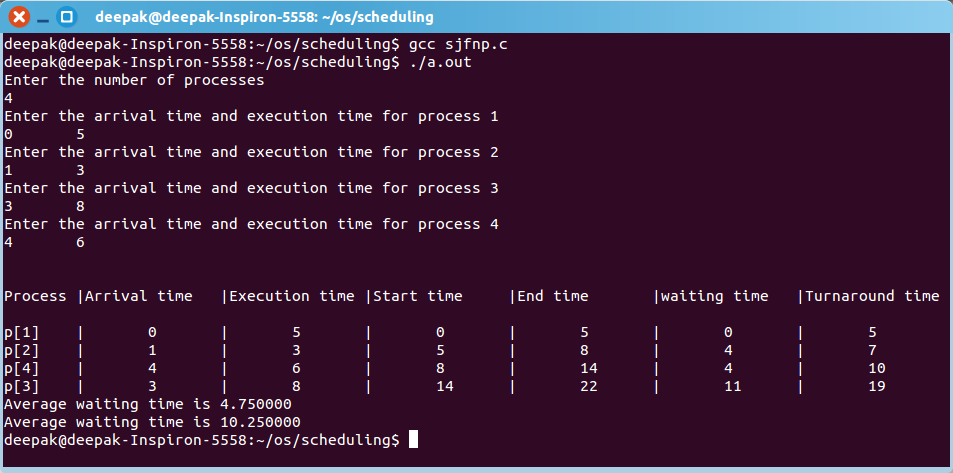Click the './a.out' command text
The width and height of the screenshot is (953, 473).
tap(440, 63)
